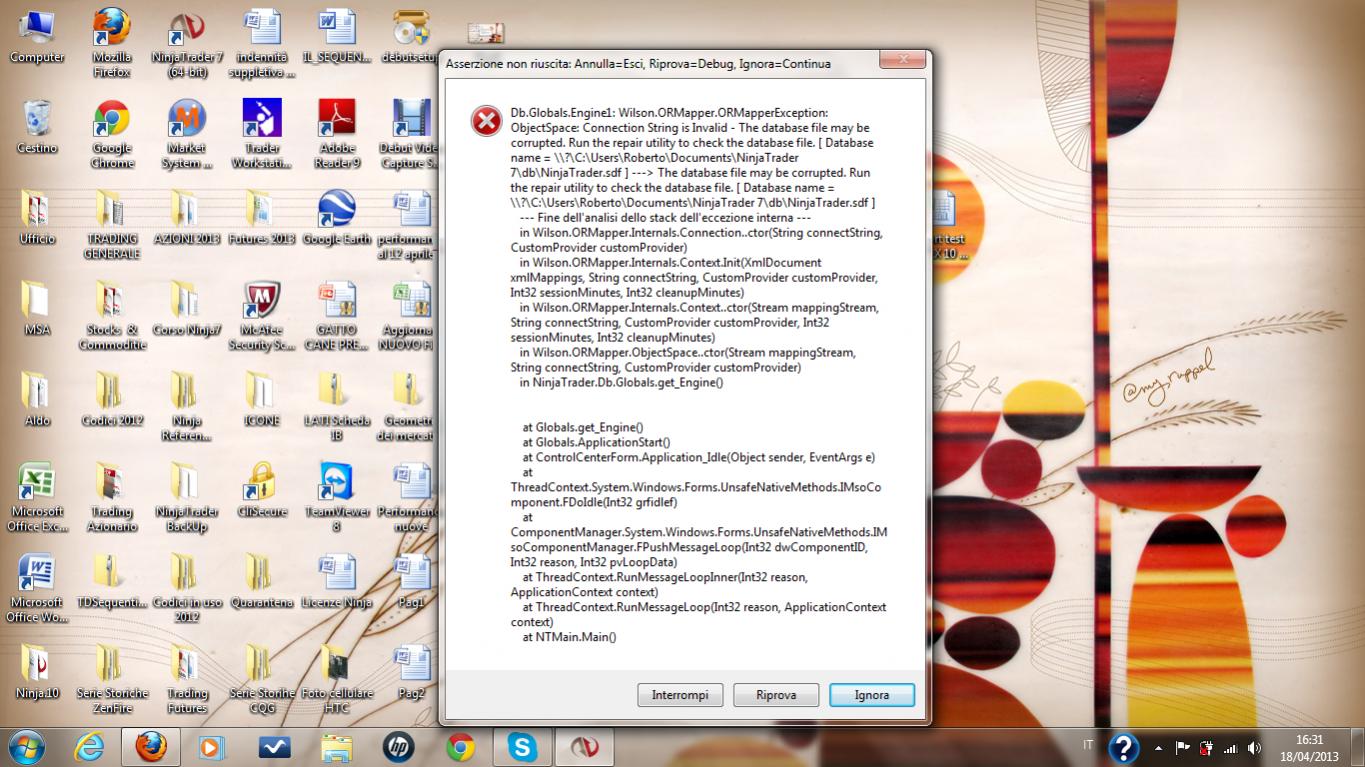Select the Trader Workstation desktop icon
This screenshot has width=1365, height=767.
[262, 134]
